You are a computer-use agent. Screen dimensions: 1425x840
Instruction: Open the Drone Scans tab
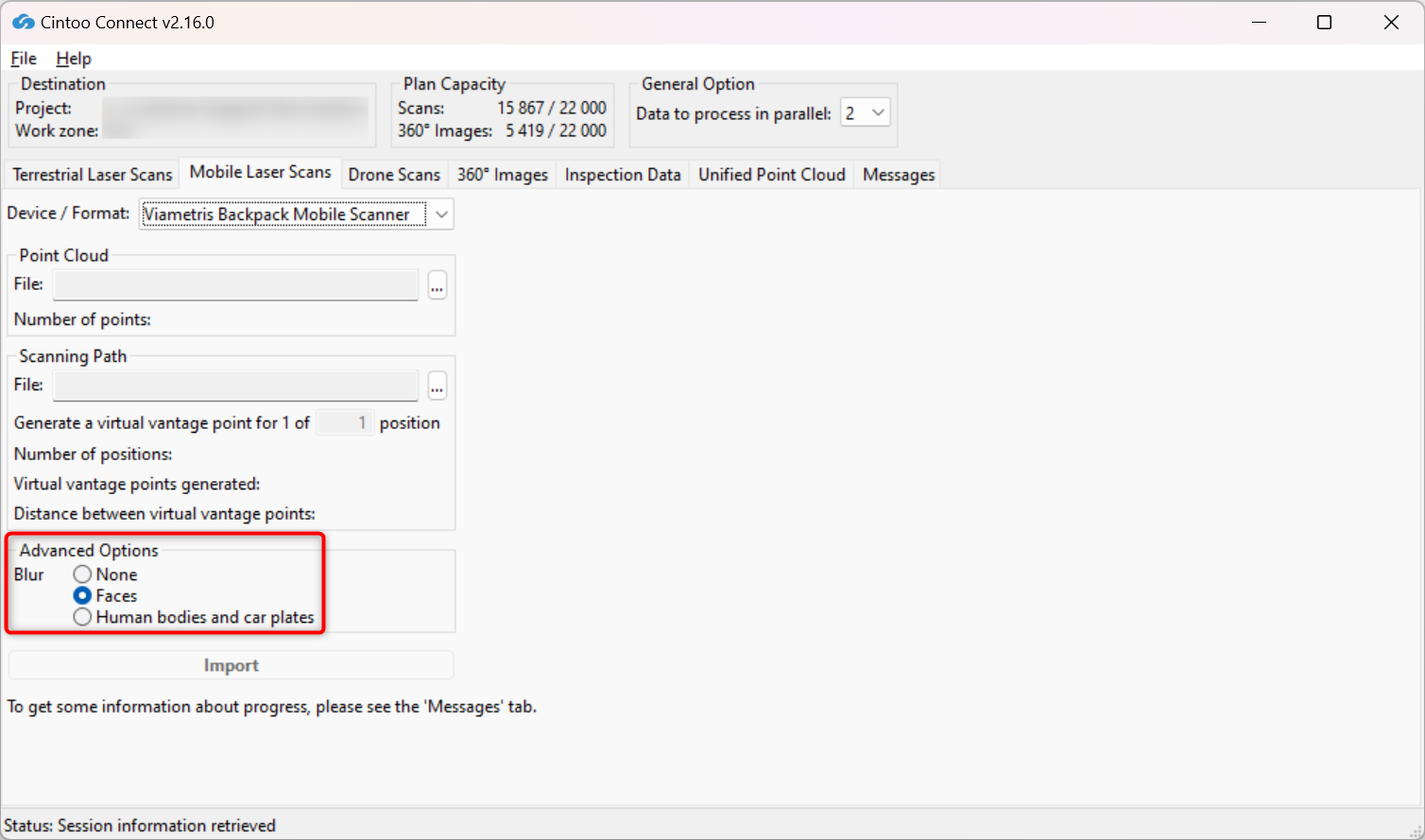[394, 175]
